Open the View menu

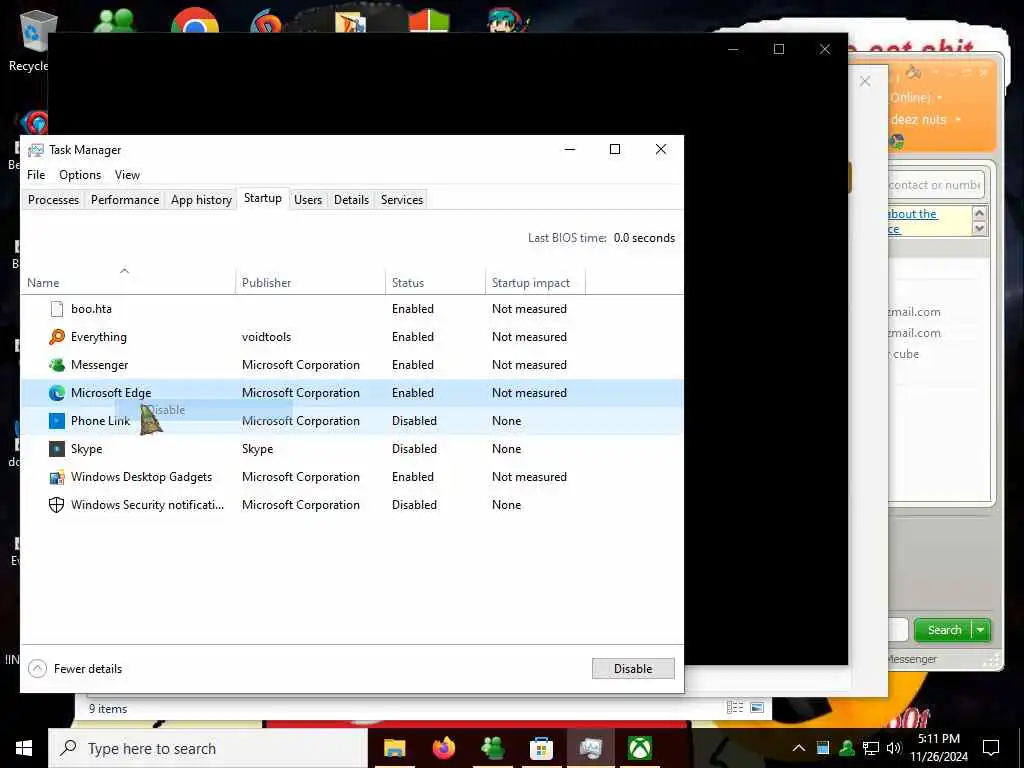[x=127, y=175]
